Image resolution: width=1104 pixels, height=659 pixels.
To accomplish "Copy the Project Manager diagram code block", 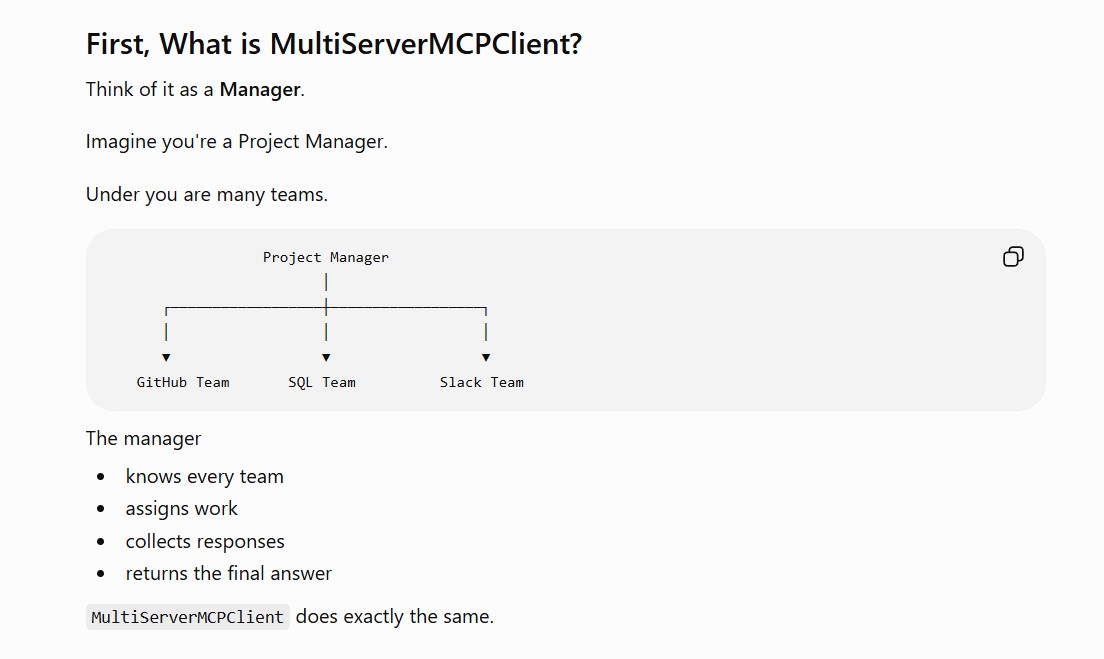I will coord(1013,256).
